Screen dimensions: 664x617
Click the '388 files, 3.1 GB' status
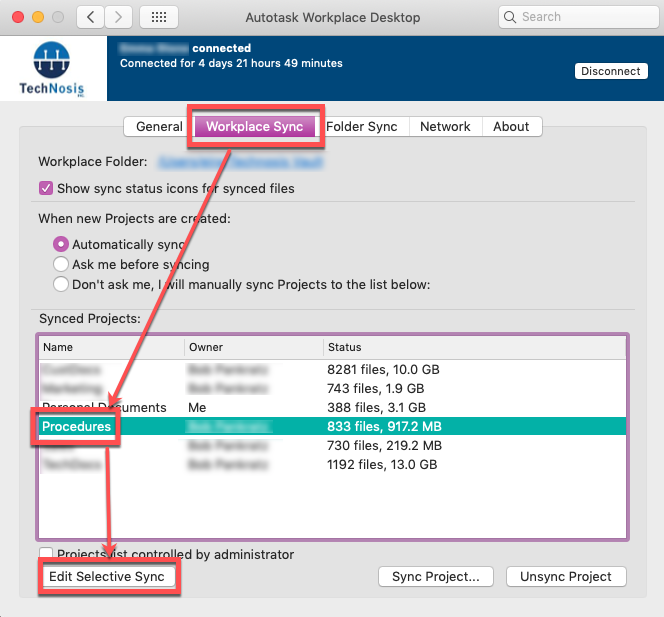376,407
